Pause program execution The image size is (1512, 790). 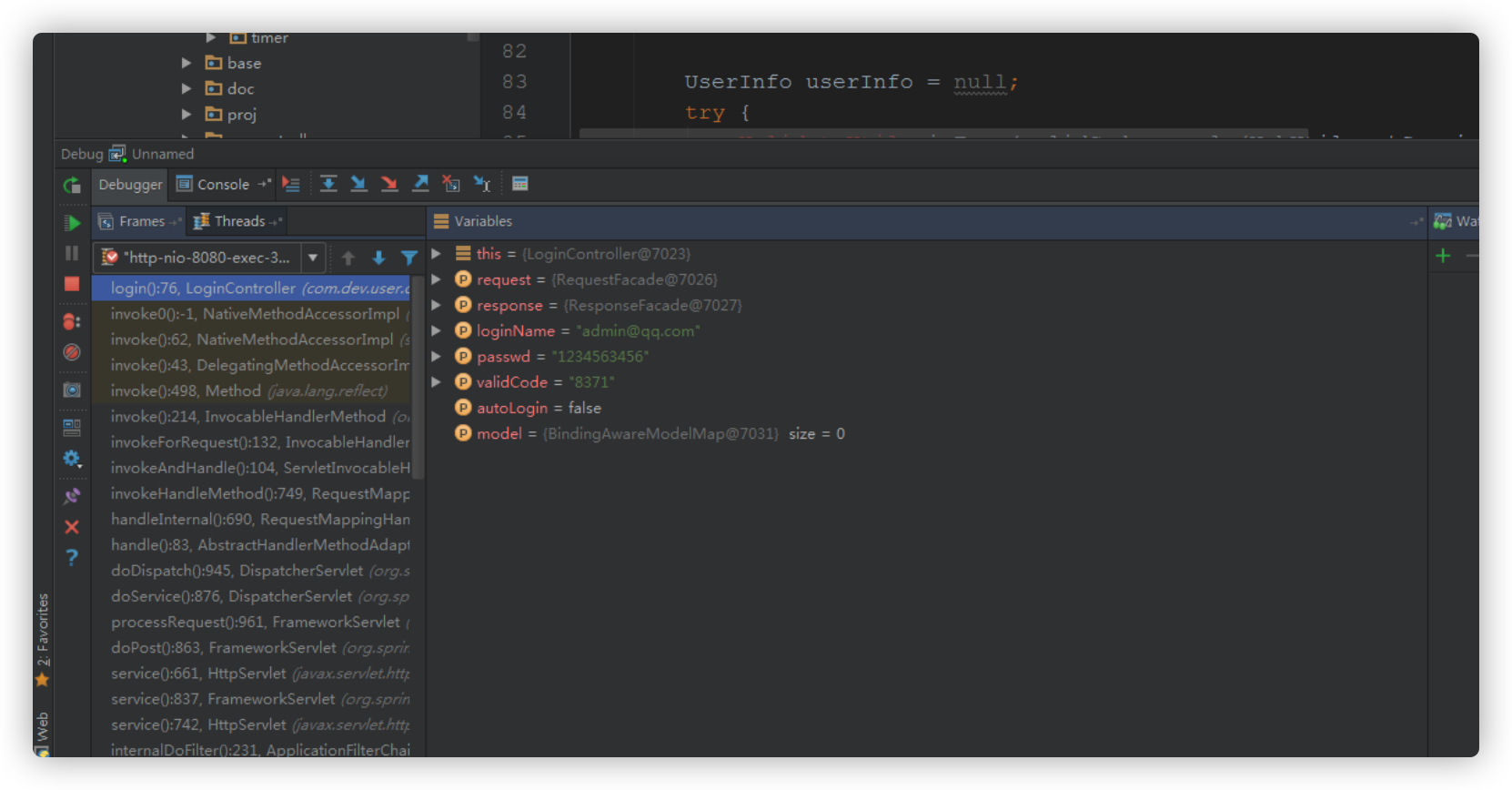(x=72, y=253)
